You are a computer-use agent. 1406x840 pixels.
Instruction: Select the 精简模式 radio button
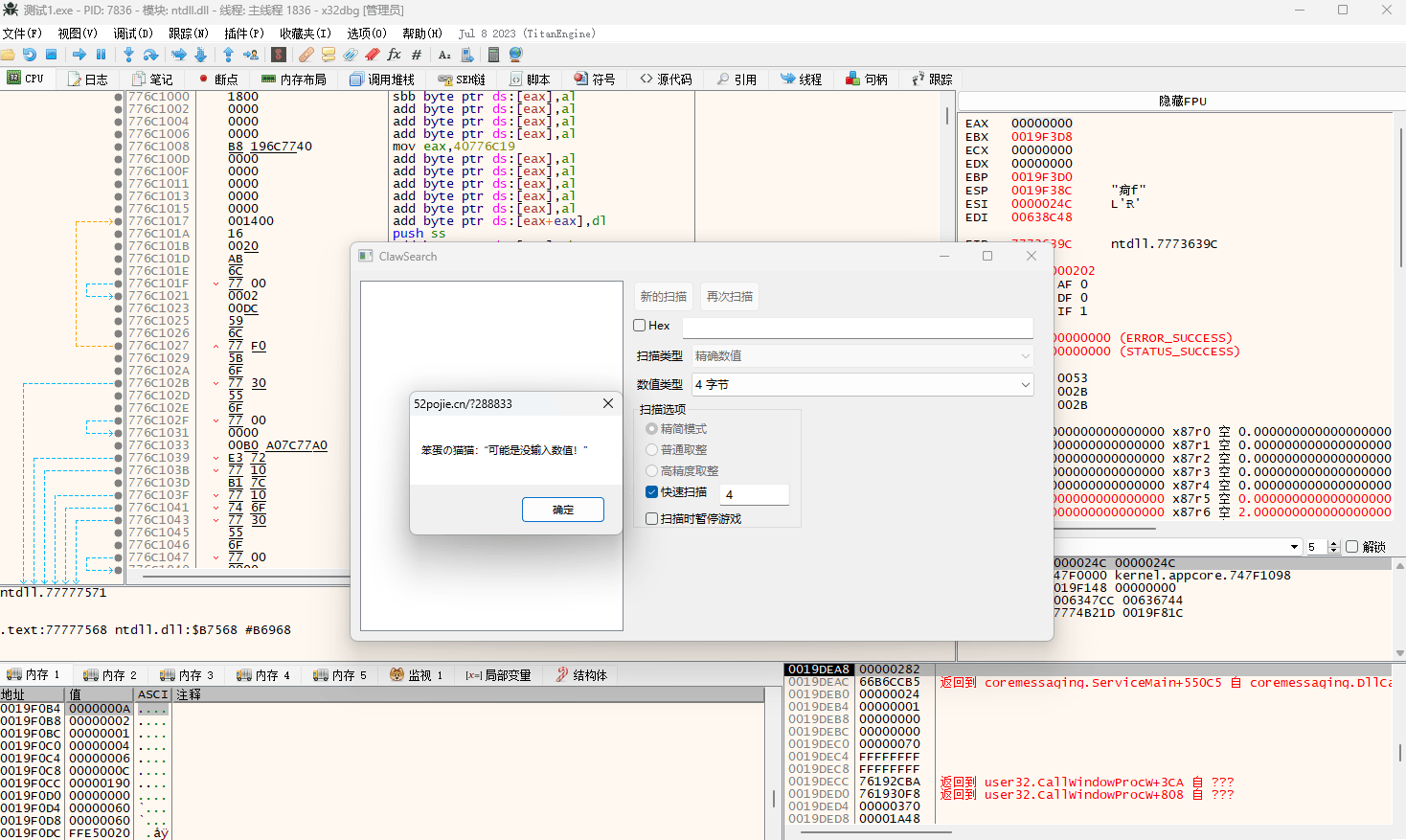(x=652, y=429)
